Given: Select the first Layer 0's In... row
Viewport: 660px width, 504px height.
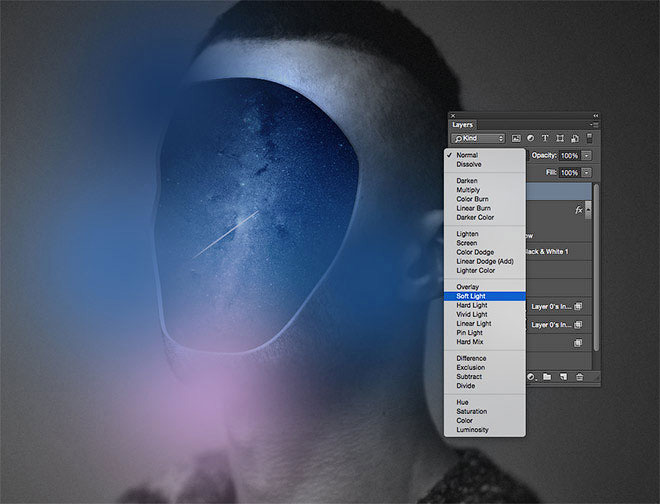Looking at the screenshot, I should pos(559,307).
